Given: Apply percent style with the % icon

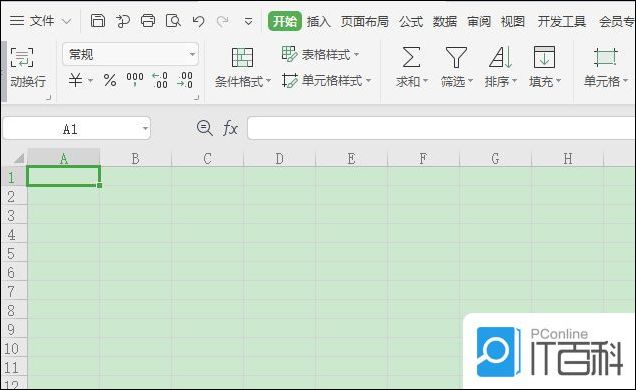Looking at the screenshot, I should coord(110,80).
